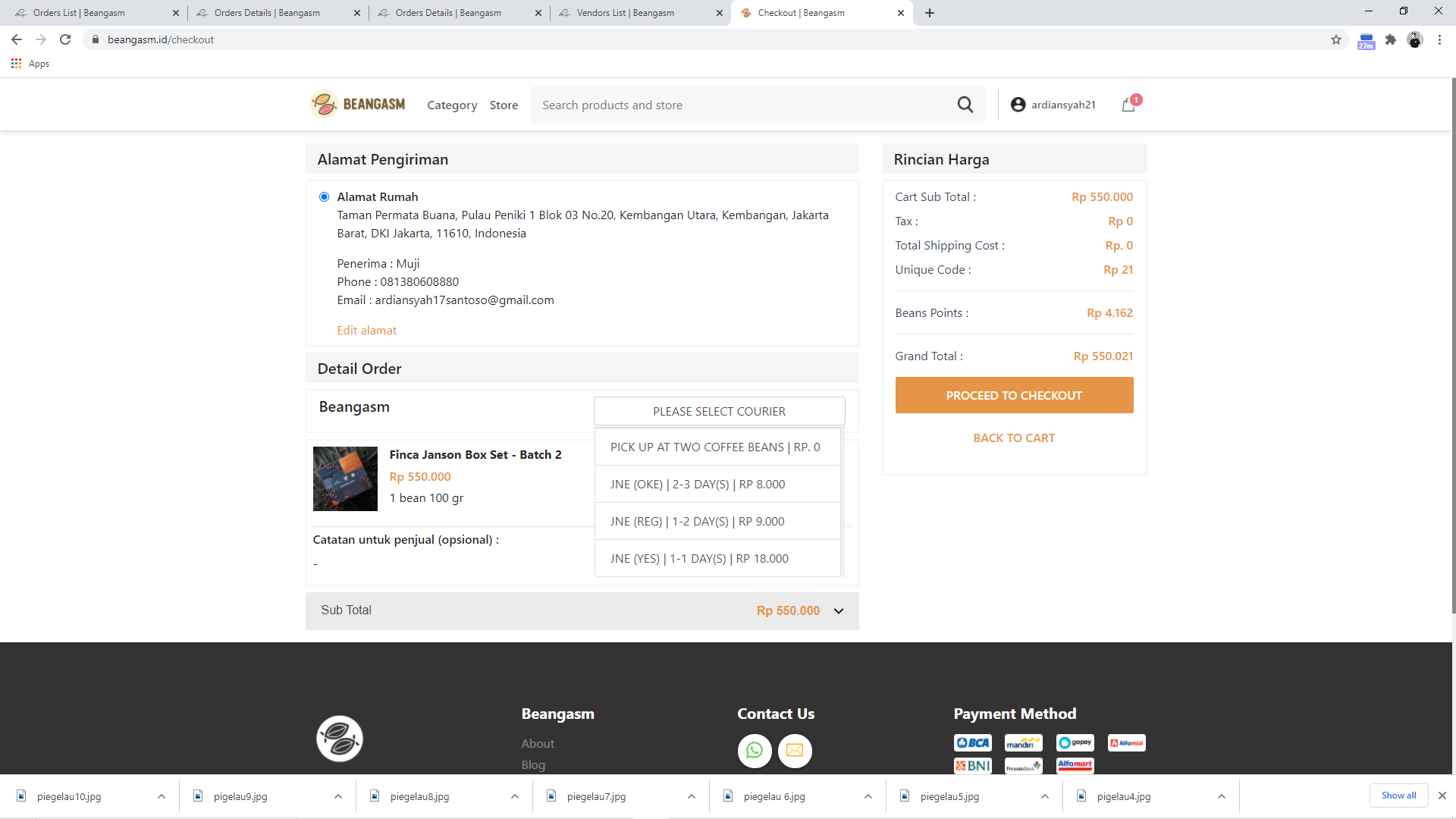Click the Permata Bank payment logo
The image size is (1456, 819).
(1024, 765)
